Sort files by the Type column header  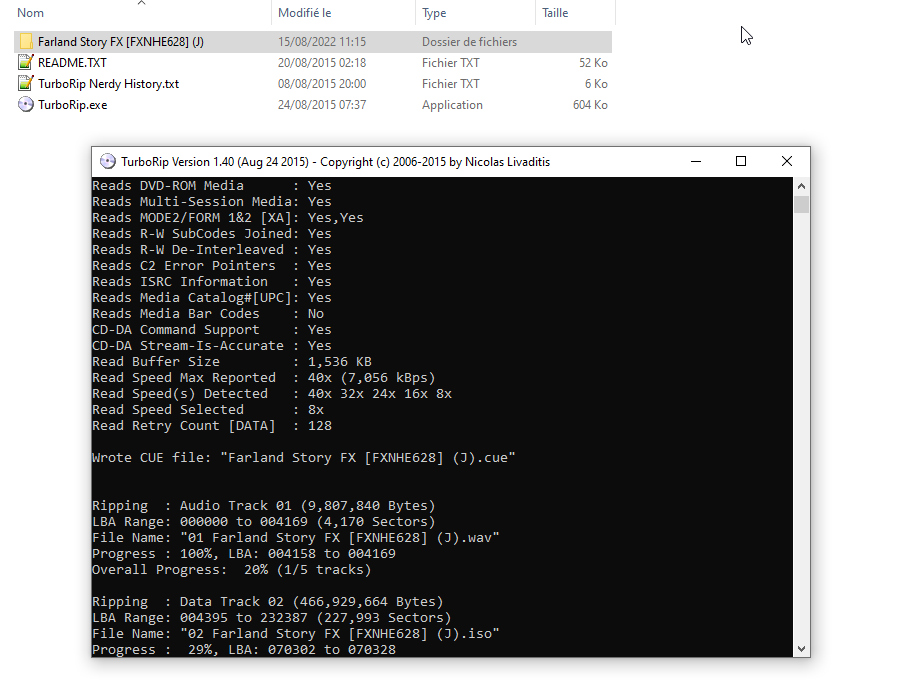(434, 13)
